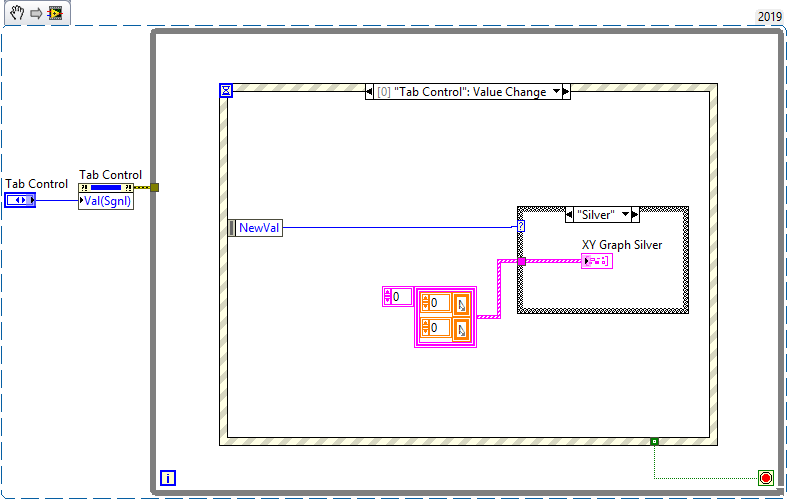Click the Tab Control label above the property node
The image size is (788, 500).
[x=111, y=175]
